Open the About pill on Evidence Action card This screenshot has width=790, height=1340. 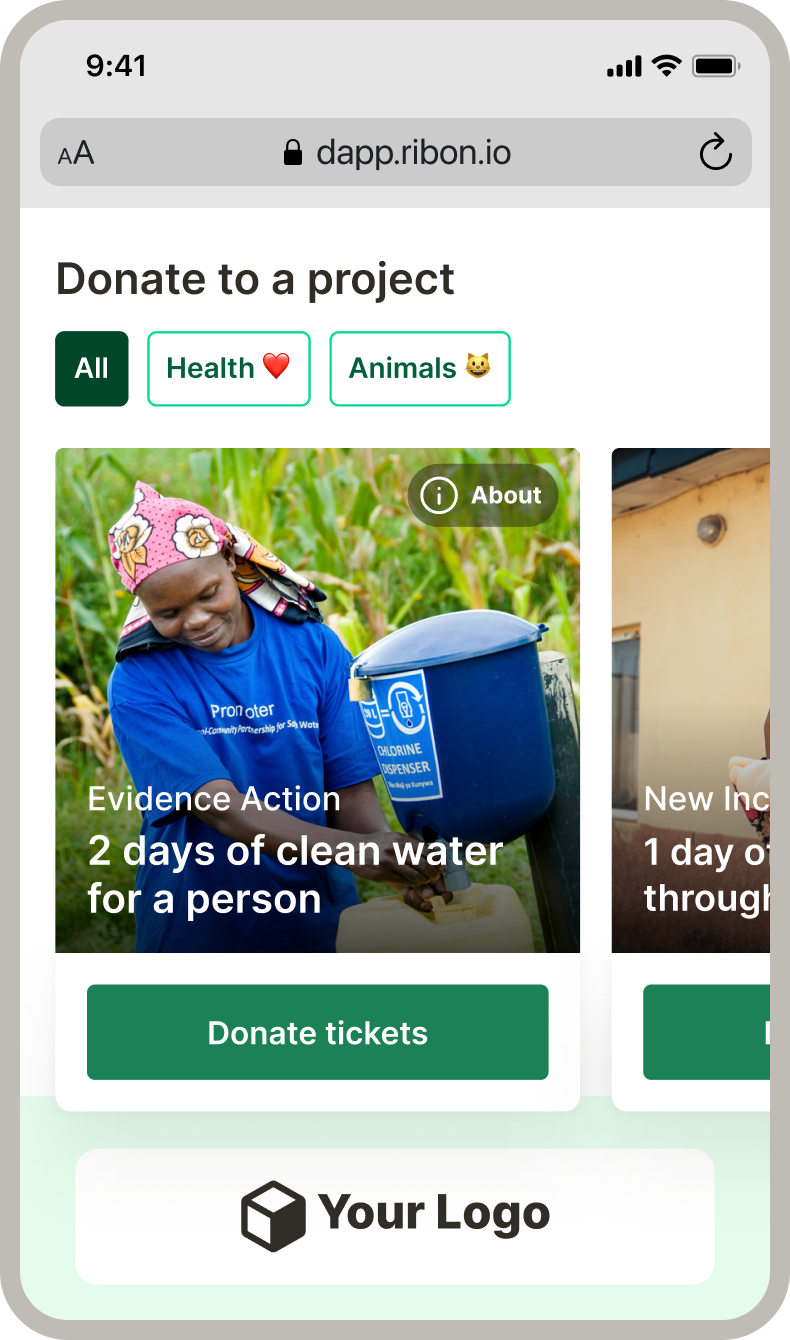tap(483, 495)
